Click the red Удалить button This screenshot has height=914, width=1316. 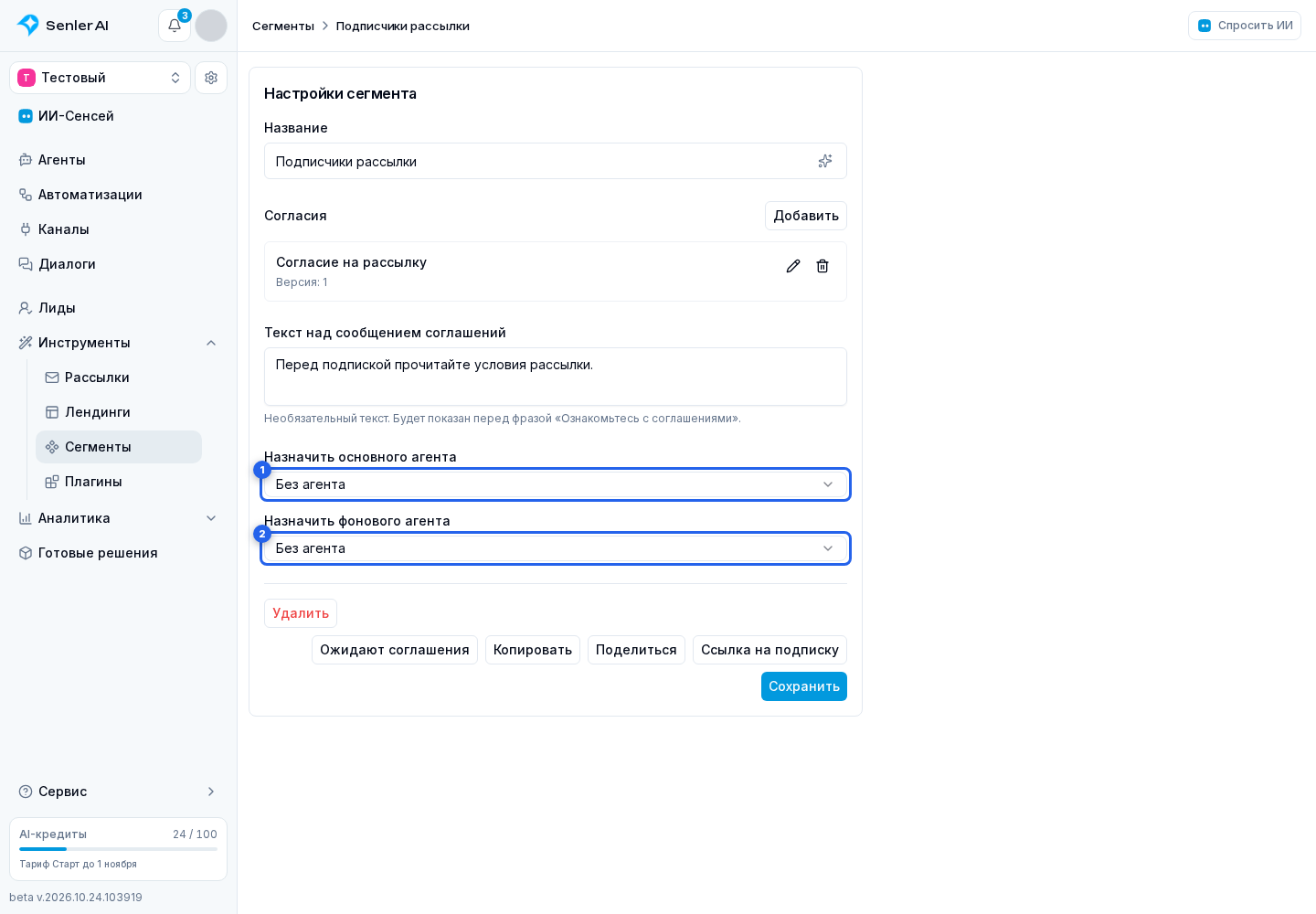pos(301,613)
